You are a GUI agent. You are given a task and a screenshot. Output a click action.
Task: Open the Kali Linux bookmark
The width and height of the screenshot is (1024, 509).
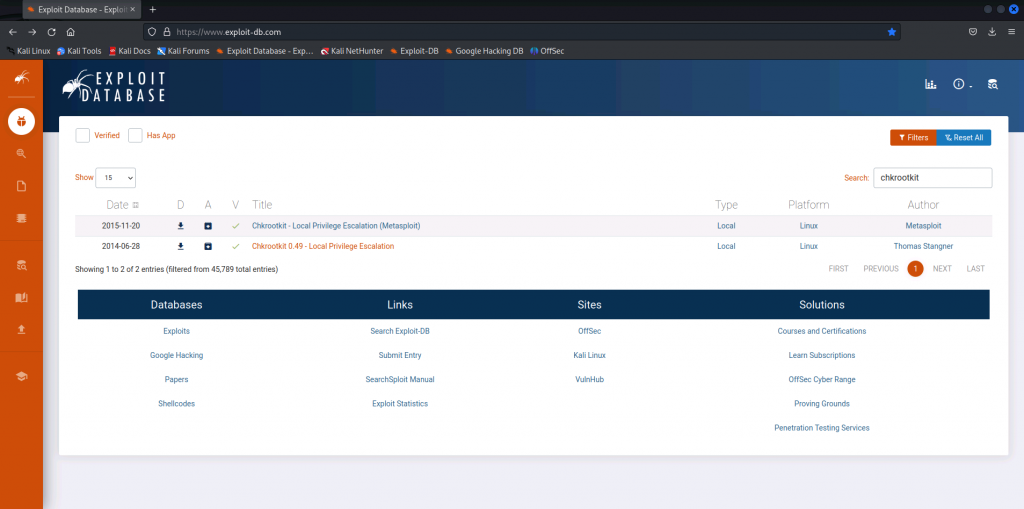click(28, 50)
